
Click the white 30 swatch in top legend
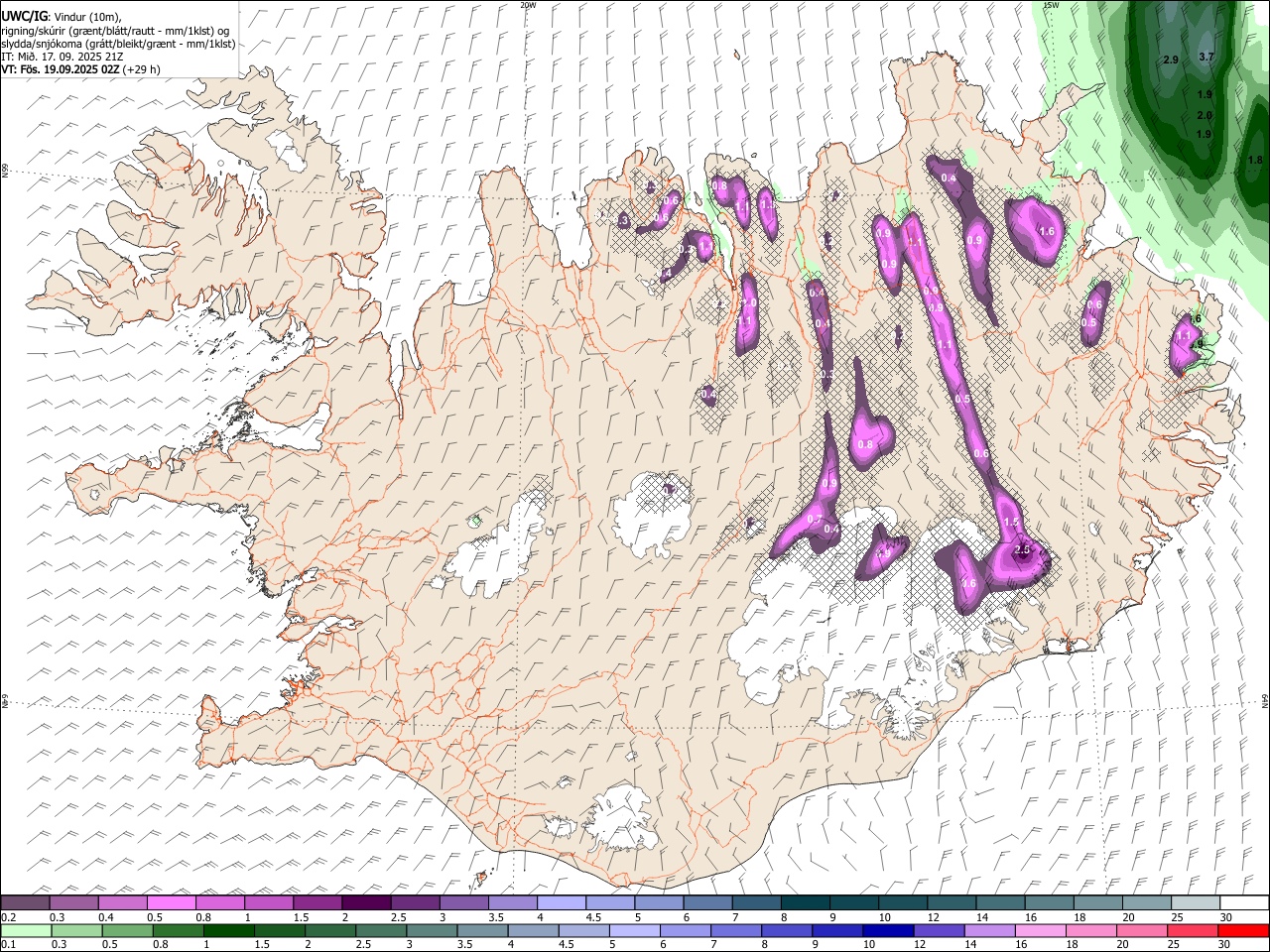[x=1244, y=902]
